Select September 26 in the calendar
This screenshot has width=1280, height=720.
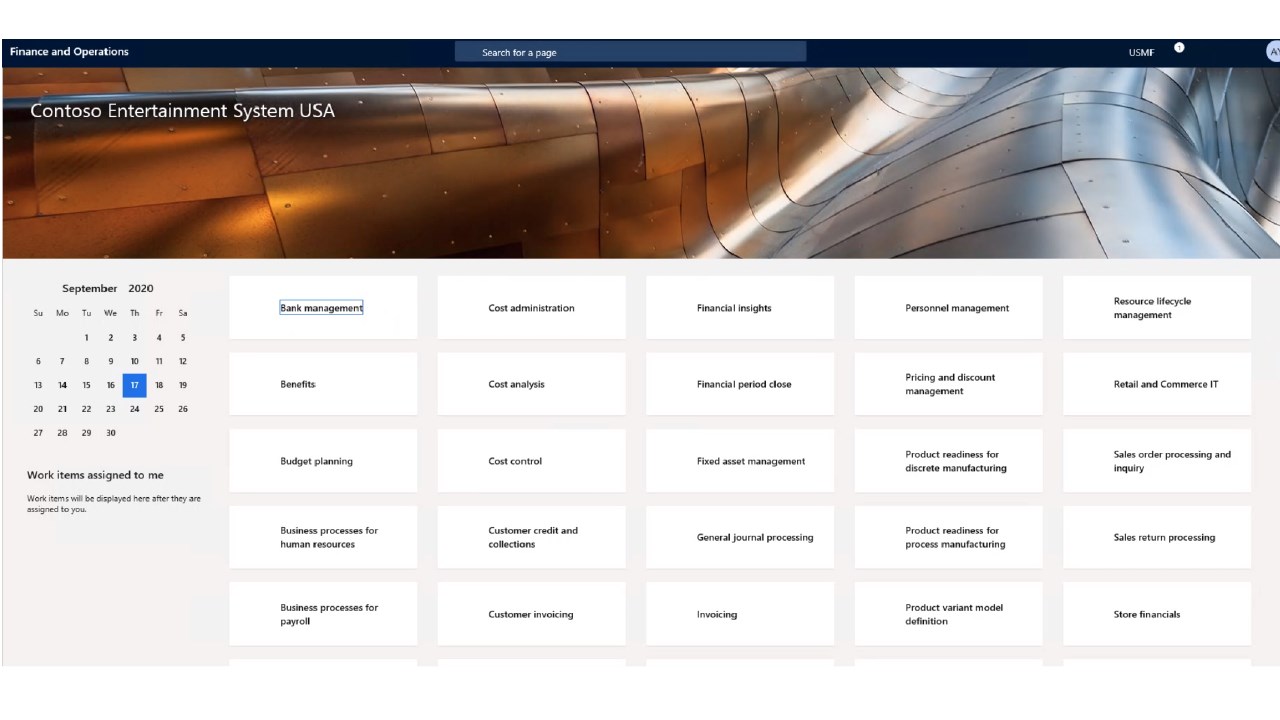pyautogui.click(x=183, y=409)
